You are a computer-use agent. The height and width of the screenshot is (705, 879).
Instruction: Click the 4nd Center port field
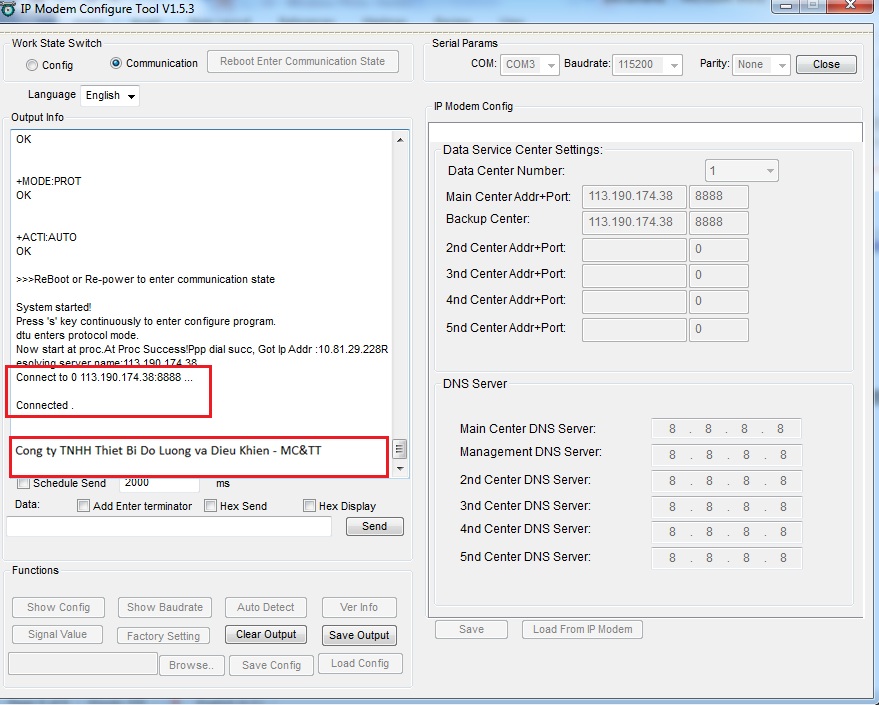(718, 302)
